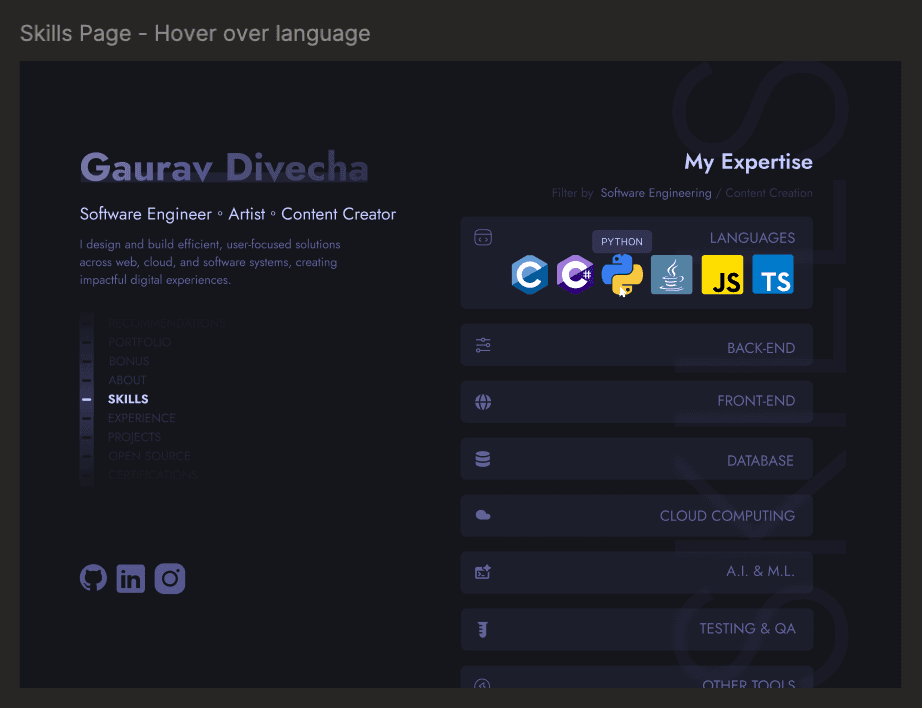Click the Languages code window icon

483,238
